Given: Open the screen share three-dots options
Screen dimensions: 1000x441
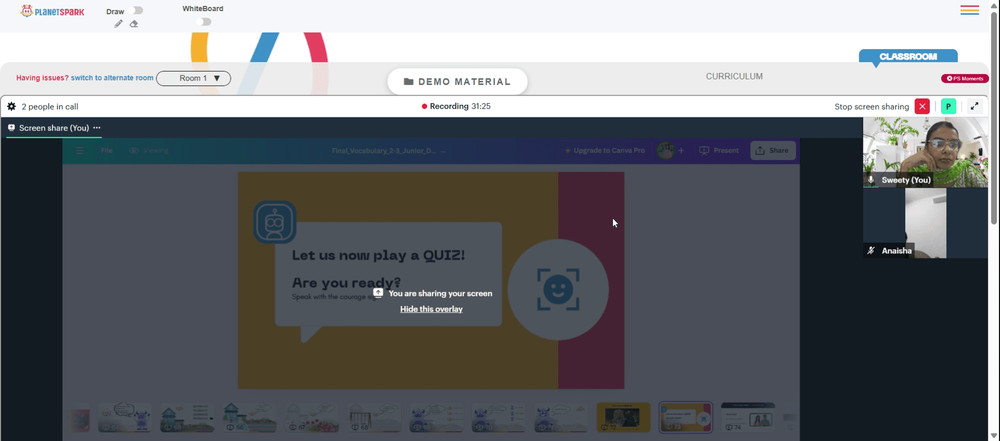Looking at the screenshot, I should click(x=97, y=128).
